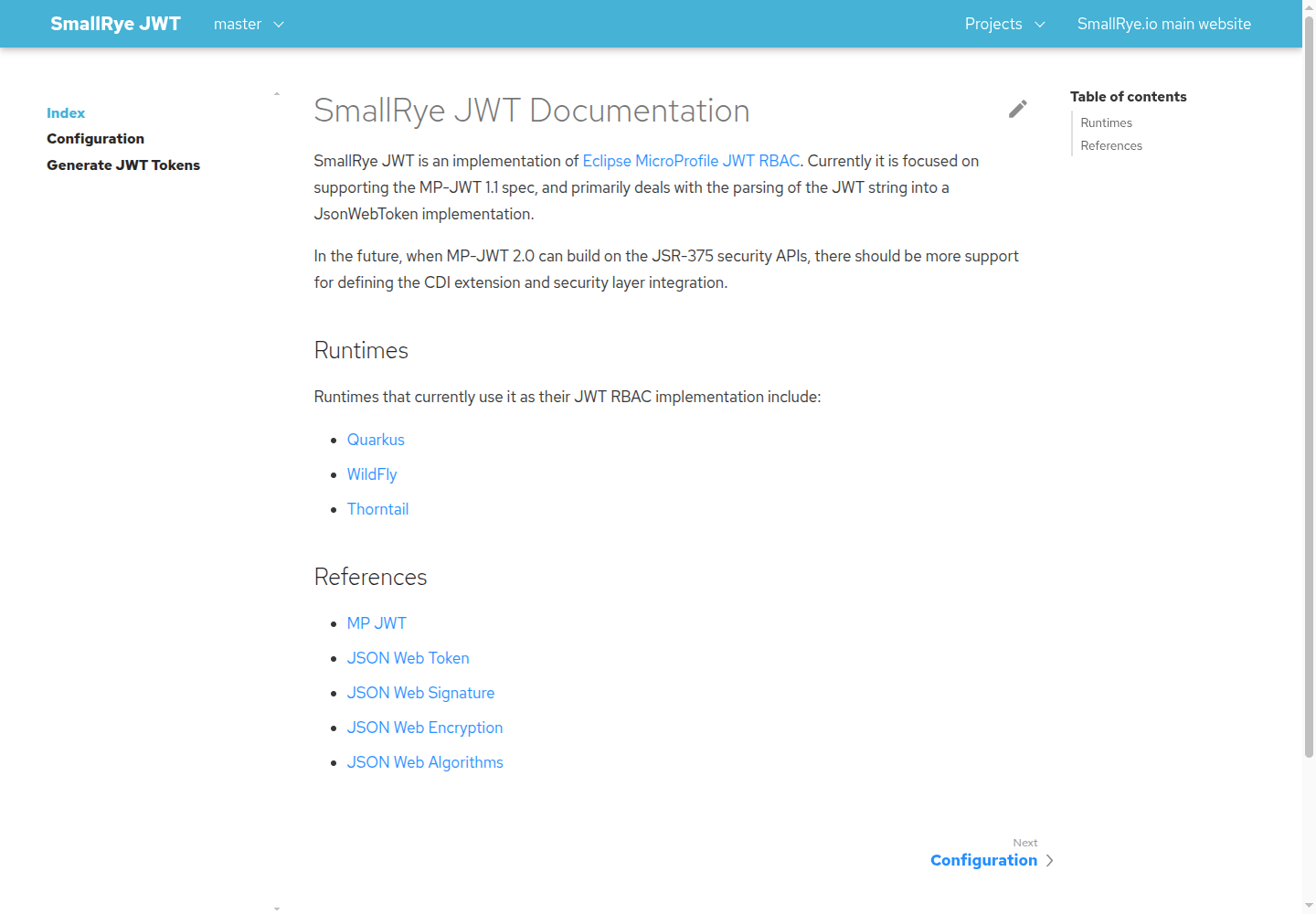1316x914 pixels.
Task: Open Eclipse MicroProfile JWT RBAC link
Action: (x=691, y=161)
